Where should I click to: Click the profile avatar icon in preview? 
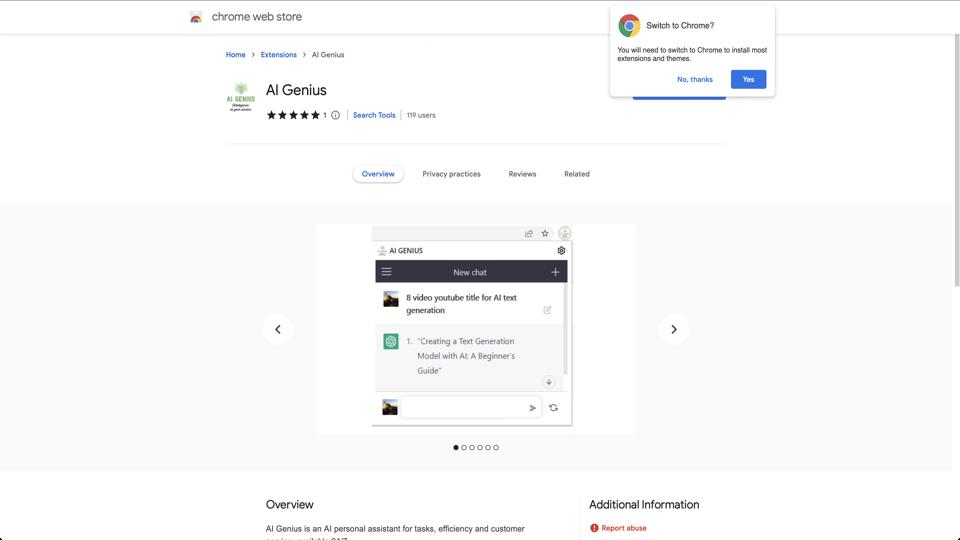click(564, 233)
